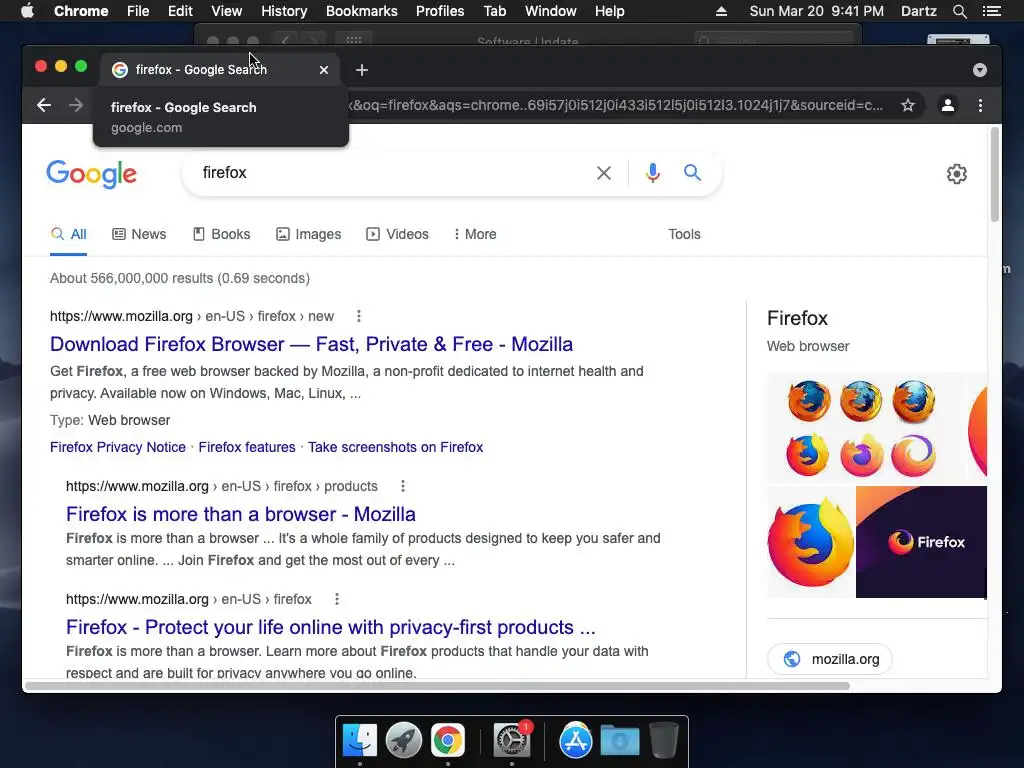Click the date and time in menu bar
Viewport: 1024px width, 768px height.
tap(816, 11)
